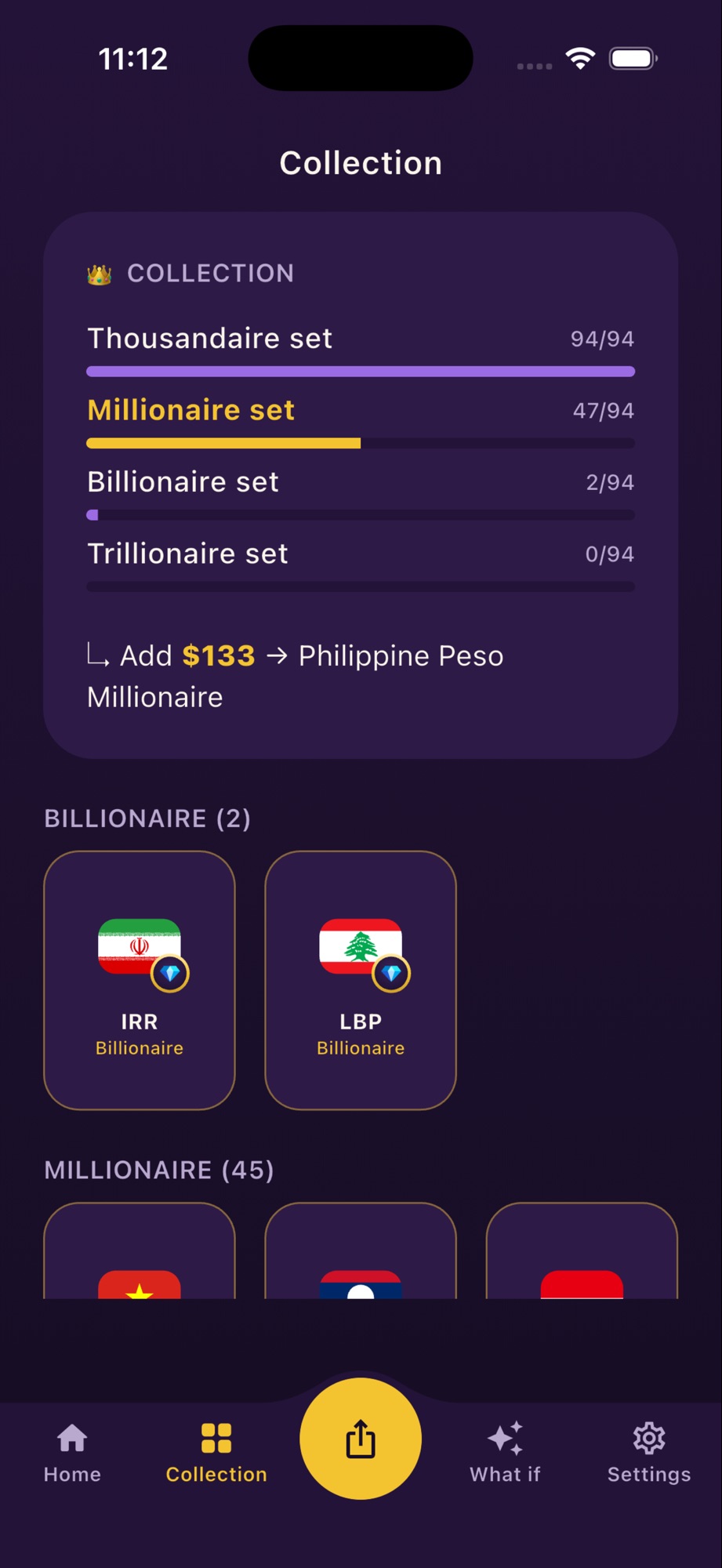
Task: Select the Collection grid icon
Action: (216, 1439)
